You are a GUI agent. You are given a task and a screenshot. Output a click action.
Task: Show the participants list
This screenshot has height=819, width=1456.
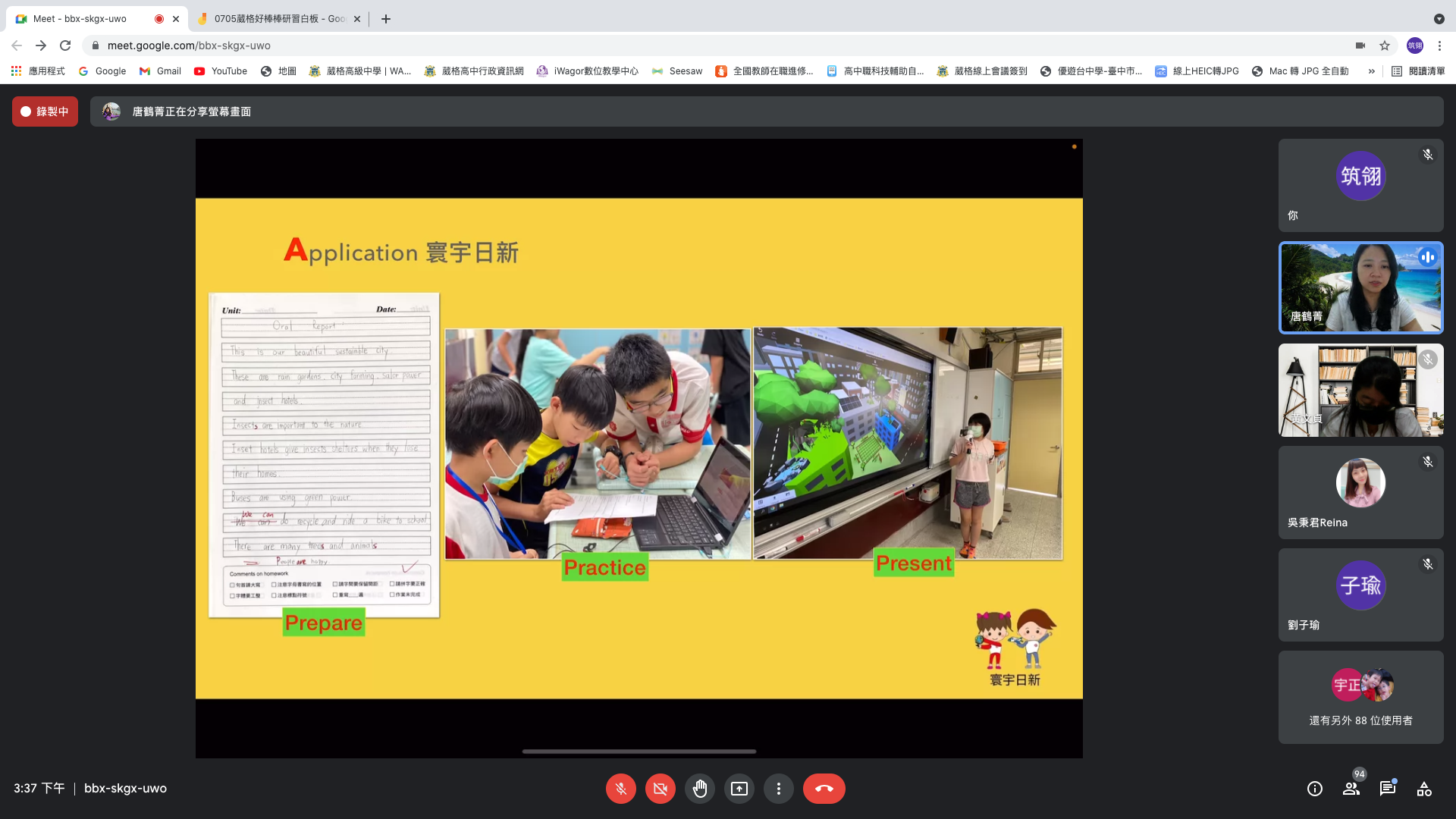(x=1351, y=789)
